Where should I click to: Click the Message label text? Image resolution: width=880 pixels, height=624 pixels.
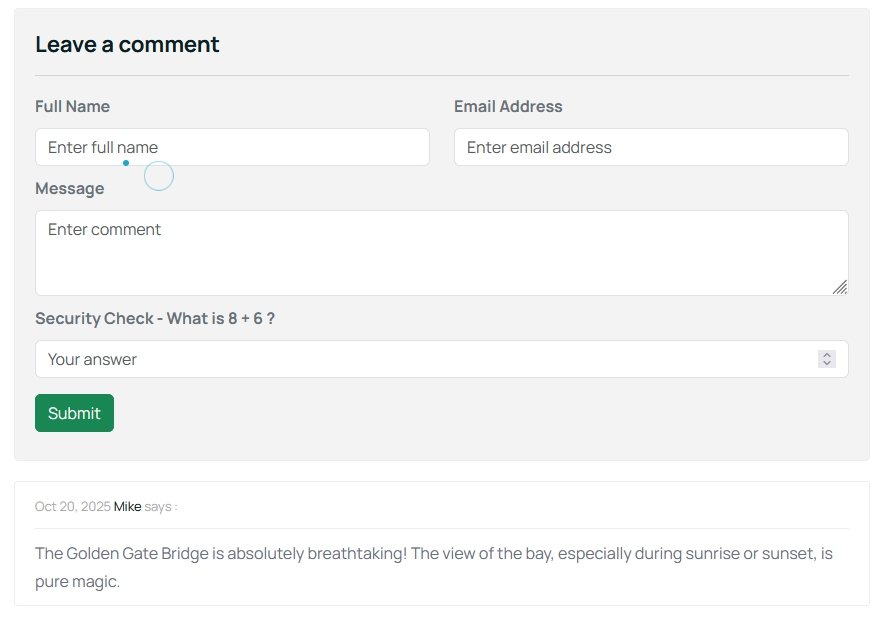pos(70,188)
